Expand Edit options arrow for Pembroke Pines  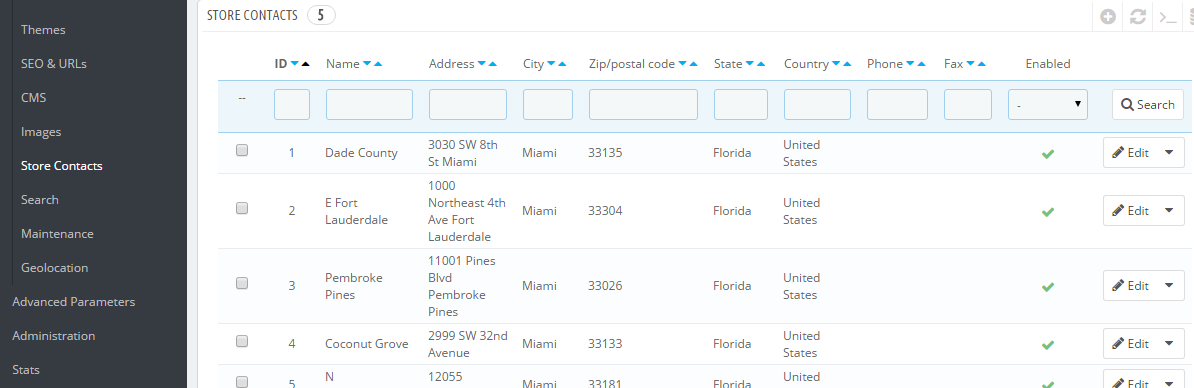(x=1170, y=286)
